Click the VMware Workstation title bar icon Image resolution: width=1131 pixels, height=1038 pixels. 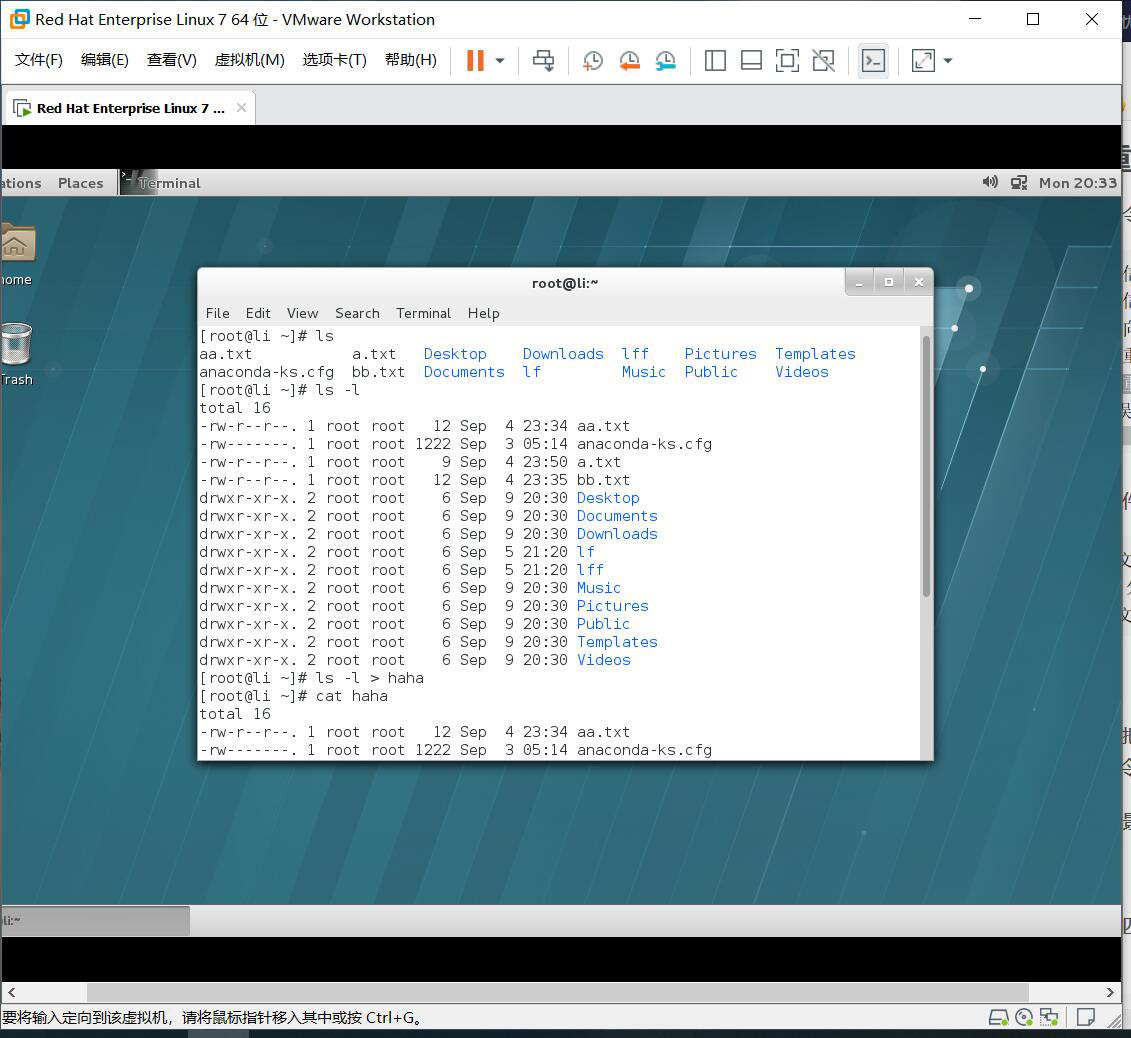(19, 19)
